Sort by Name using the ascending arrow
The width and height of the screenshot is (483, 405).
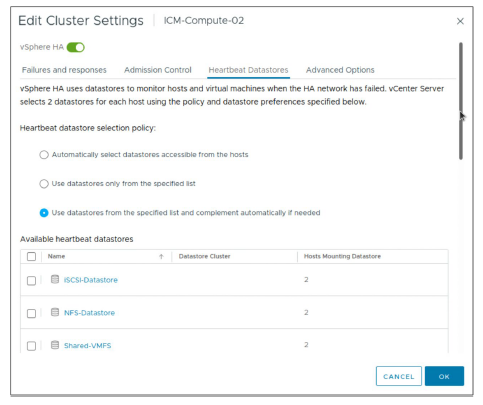click(161, 256)
